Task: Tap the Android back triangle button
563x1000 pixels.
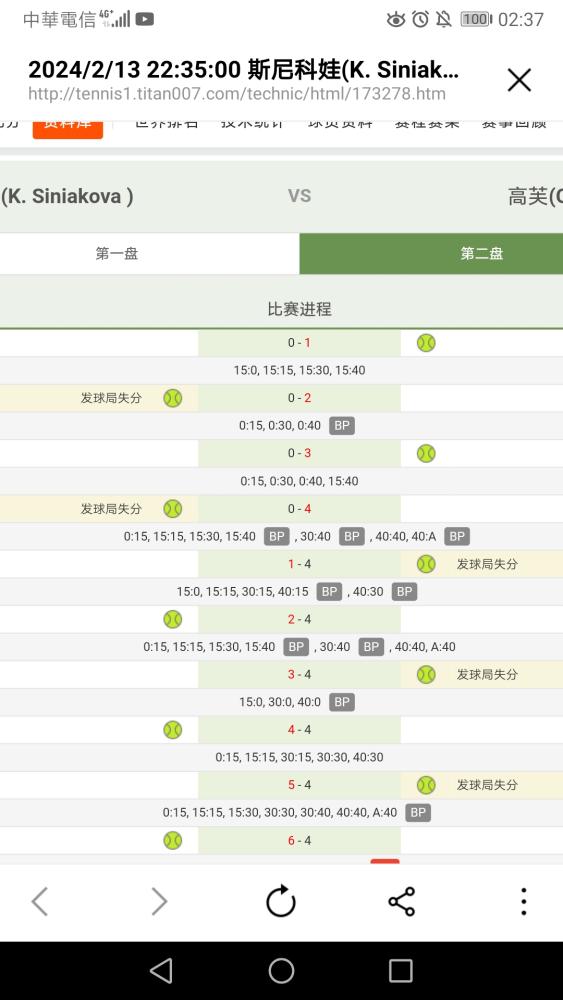Action: tap(161, 971)
